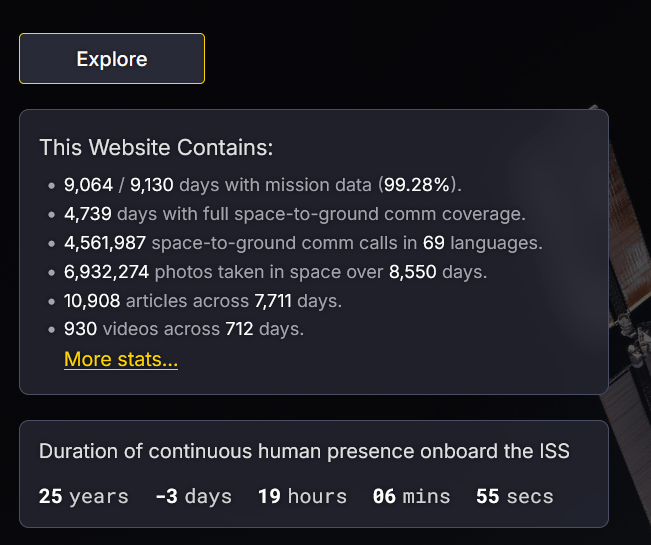Click the 25 years counter value
This screenshot has width=651, height=545.
click(50, 496)
